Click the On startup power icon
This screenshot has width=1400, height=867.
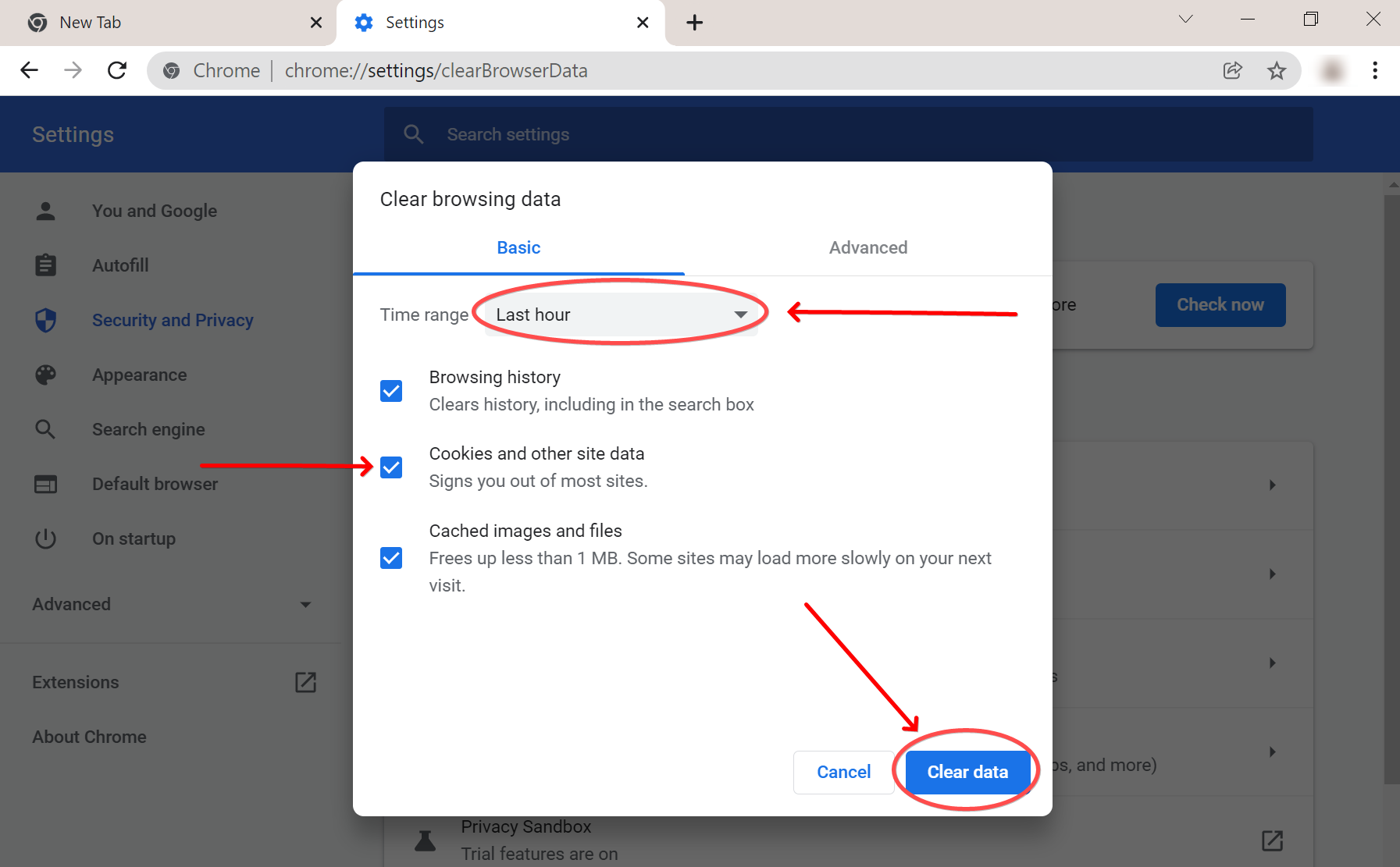tap(45, 538)
